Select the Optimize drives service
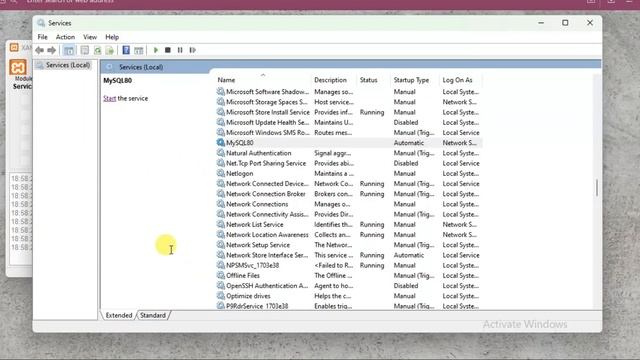Screen dimensions: 640x360 [349, 296]
